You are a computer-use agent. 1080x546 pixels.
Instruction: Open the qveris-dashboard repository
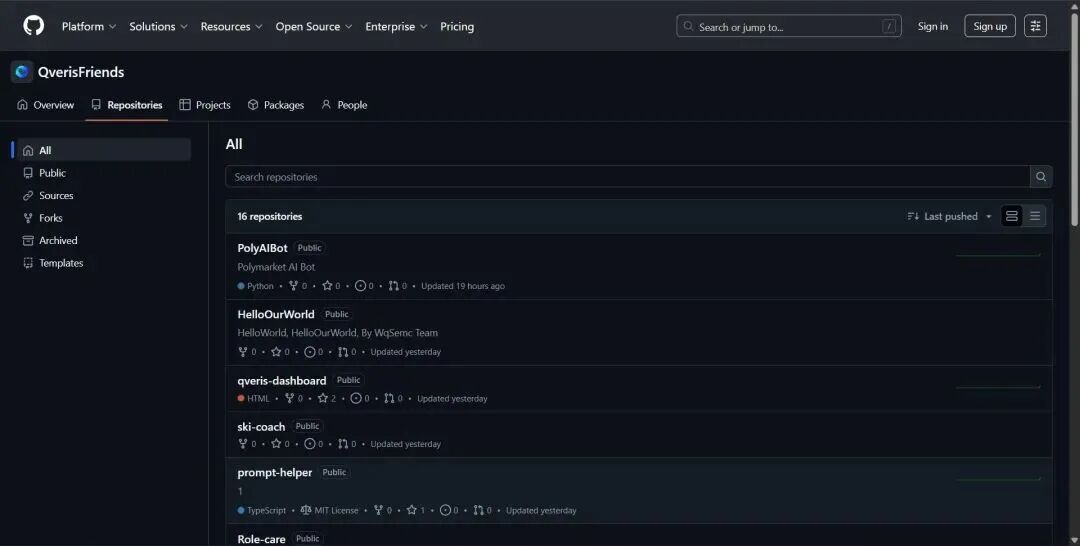(282, 380)
